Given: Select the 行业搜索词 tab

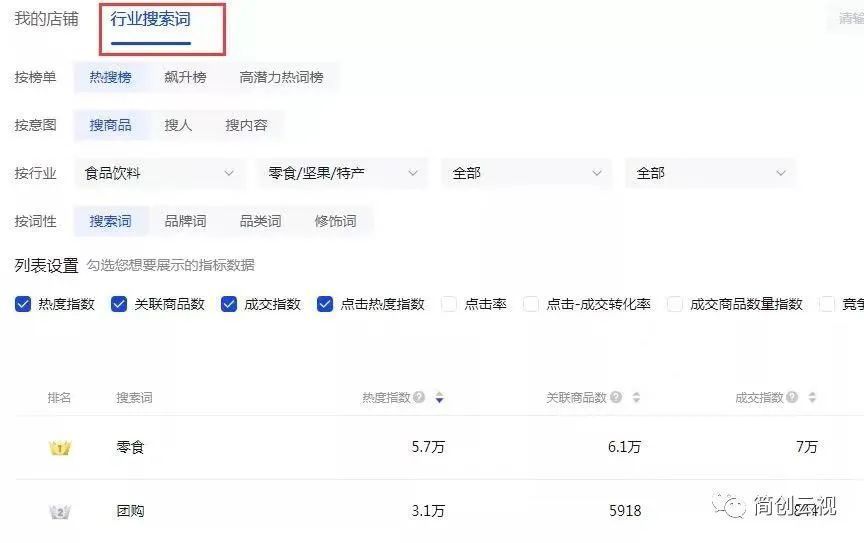Looking at the screenshot, I should pyautogui.click(x=150, y=20).
